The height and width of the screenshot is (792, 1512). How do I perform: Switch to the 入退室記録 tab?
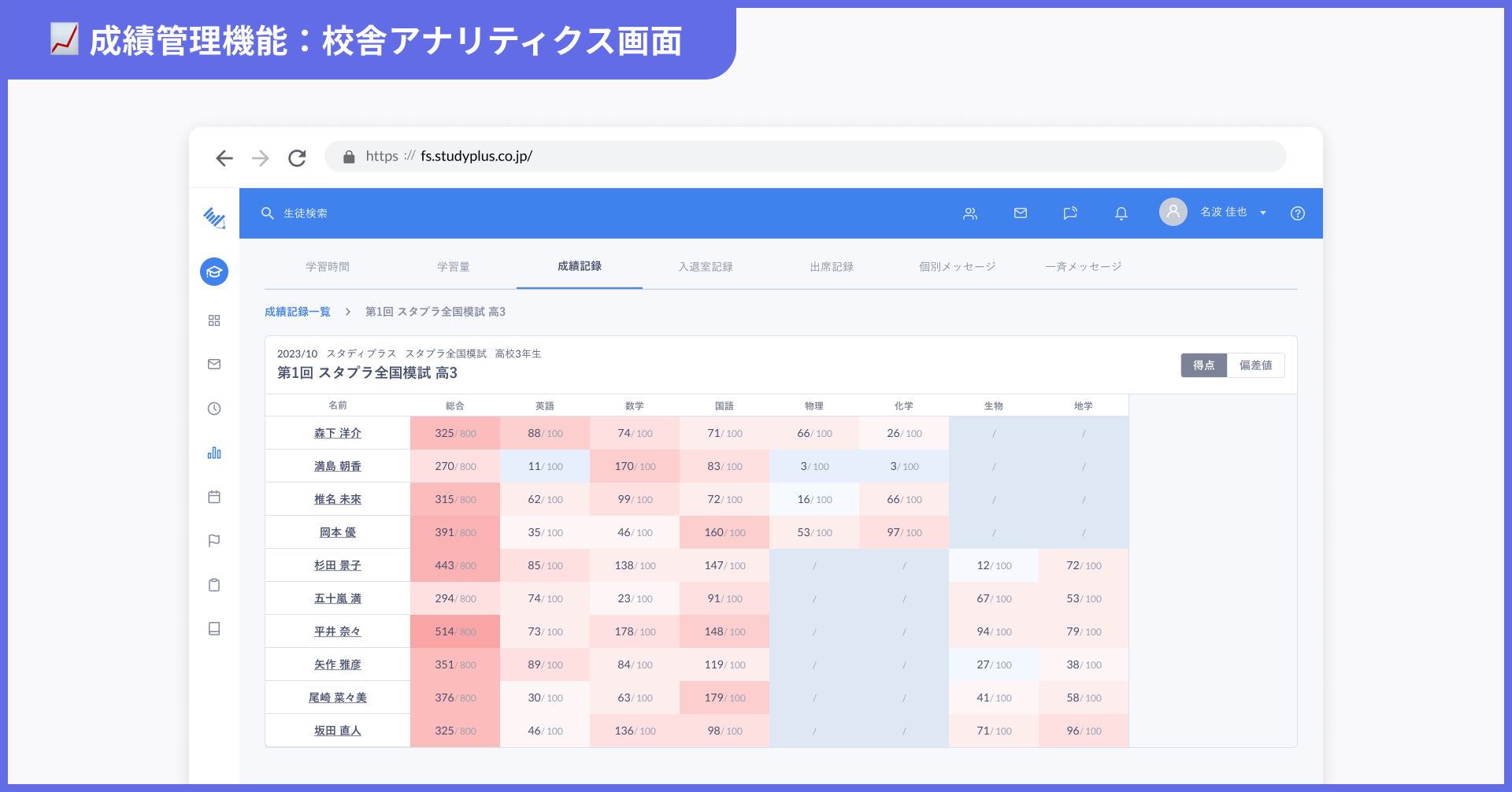tap(706, 267)
